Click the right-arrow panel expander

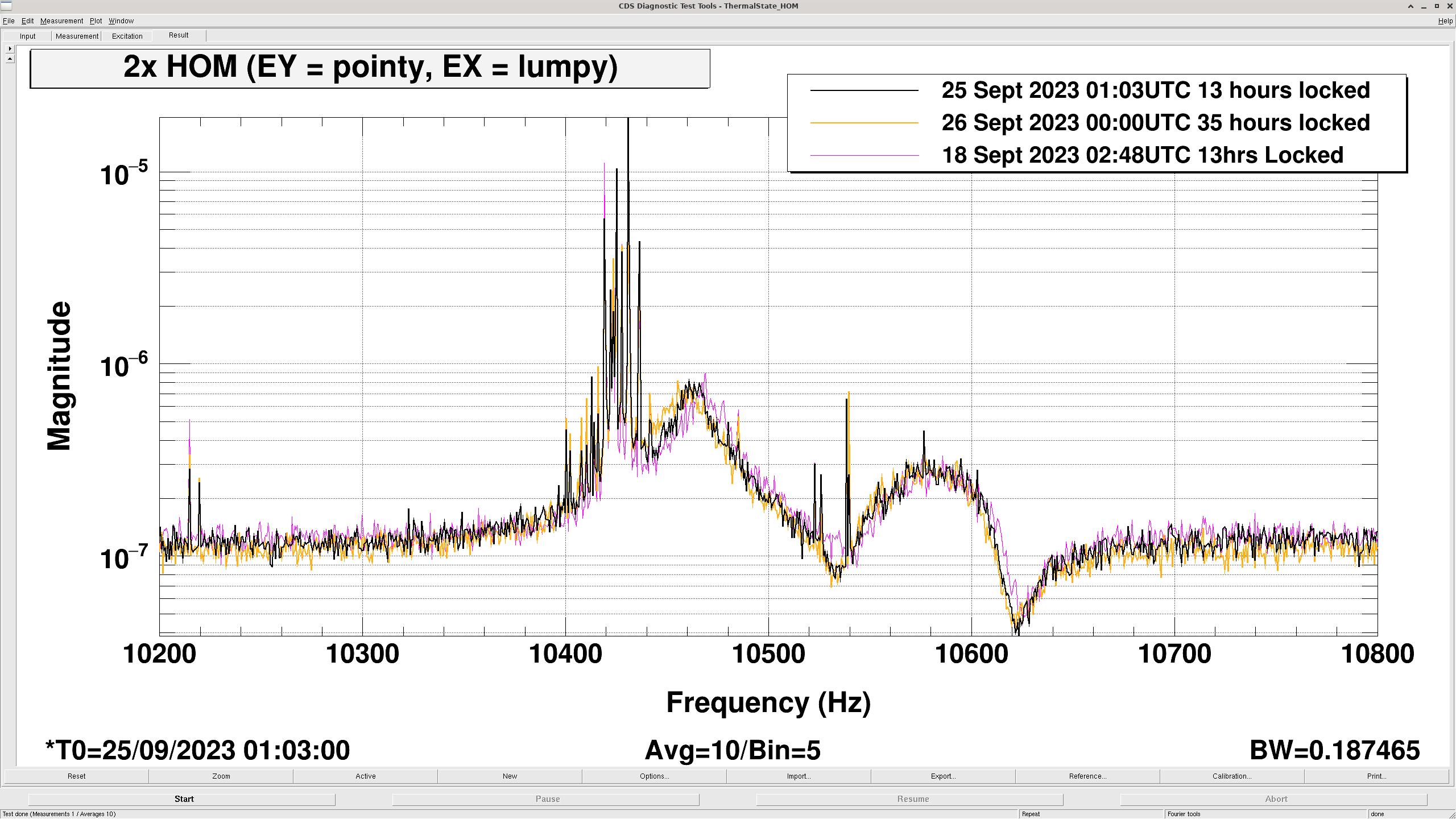[x=10, y=49]
